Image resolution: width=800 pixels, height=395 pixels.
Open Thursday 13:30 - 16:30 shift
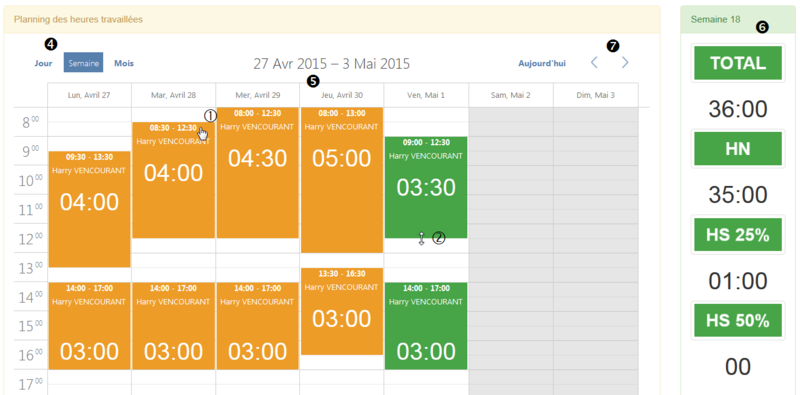(x=342, y=311)
